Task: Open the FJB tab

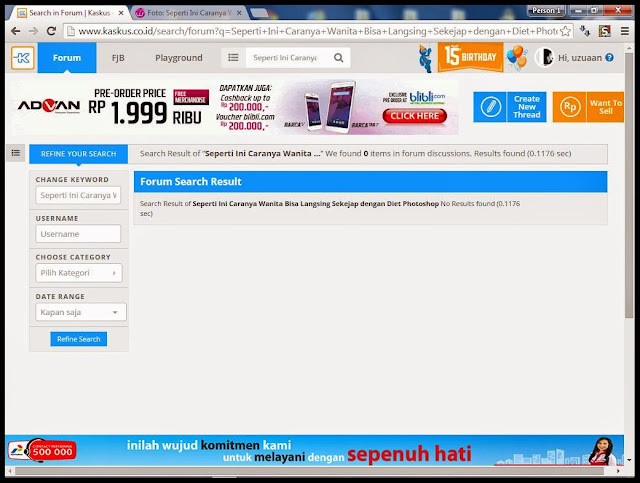Action: coord(118,58)
